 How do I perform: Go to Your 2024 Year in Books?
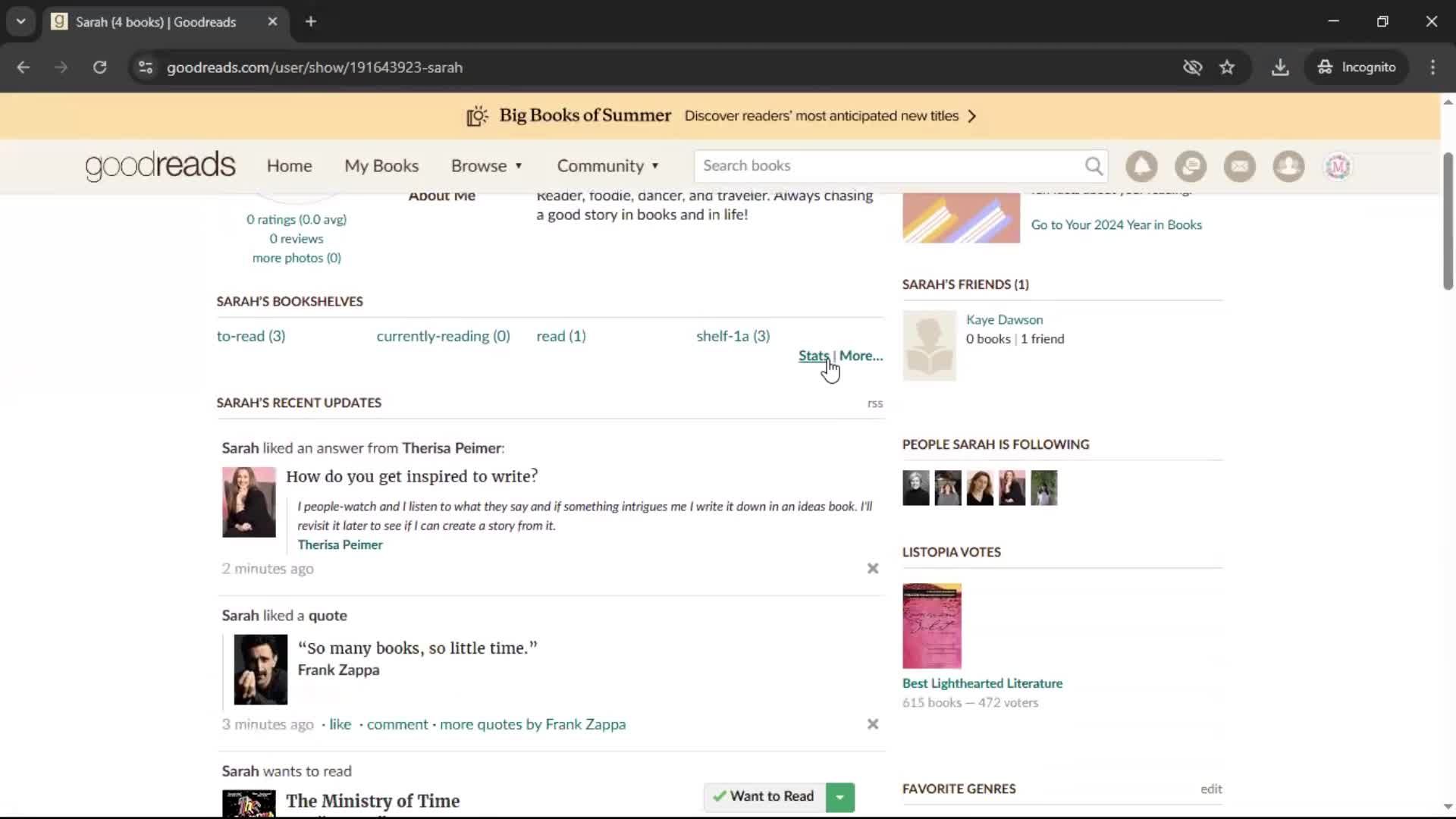point(1116,224)
